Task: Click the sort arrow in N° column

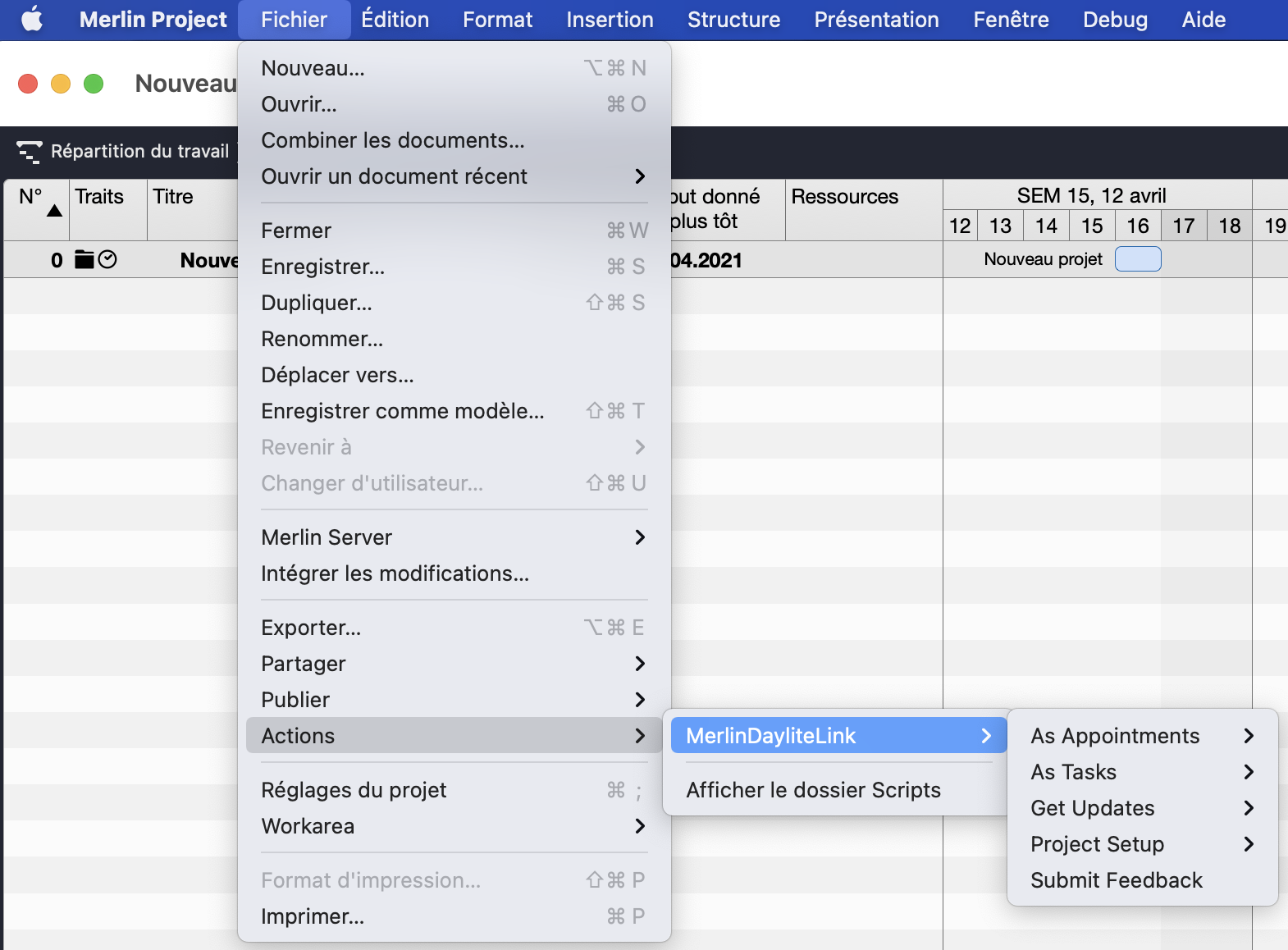Action: [54, 211]
